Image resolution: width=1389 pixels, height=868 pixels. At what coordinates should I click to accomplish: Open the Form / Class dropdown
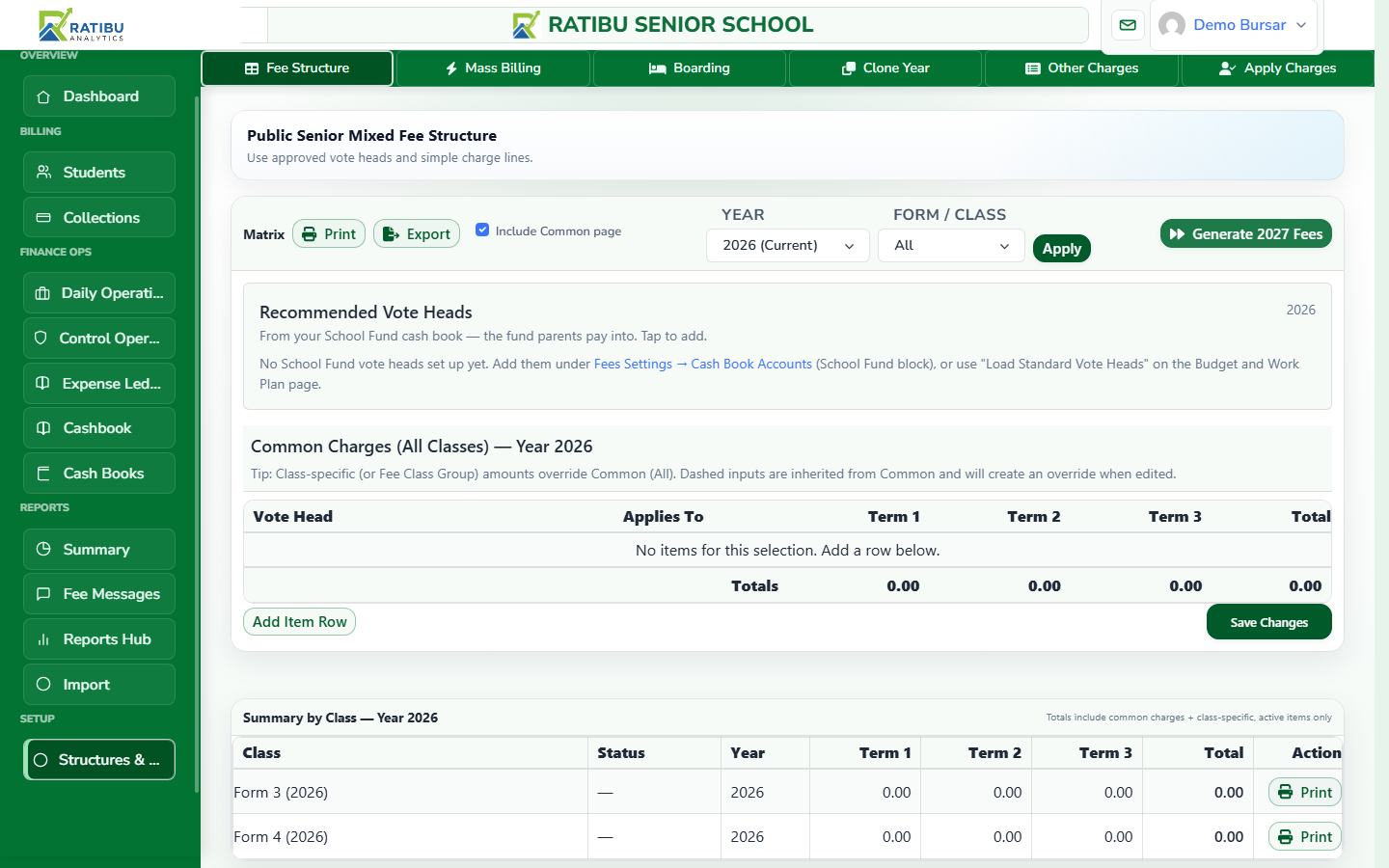pyautogui.click(x=951, y=245)
